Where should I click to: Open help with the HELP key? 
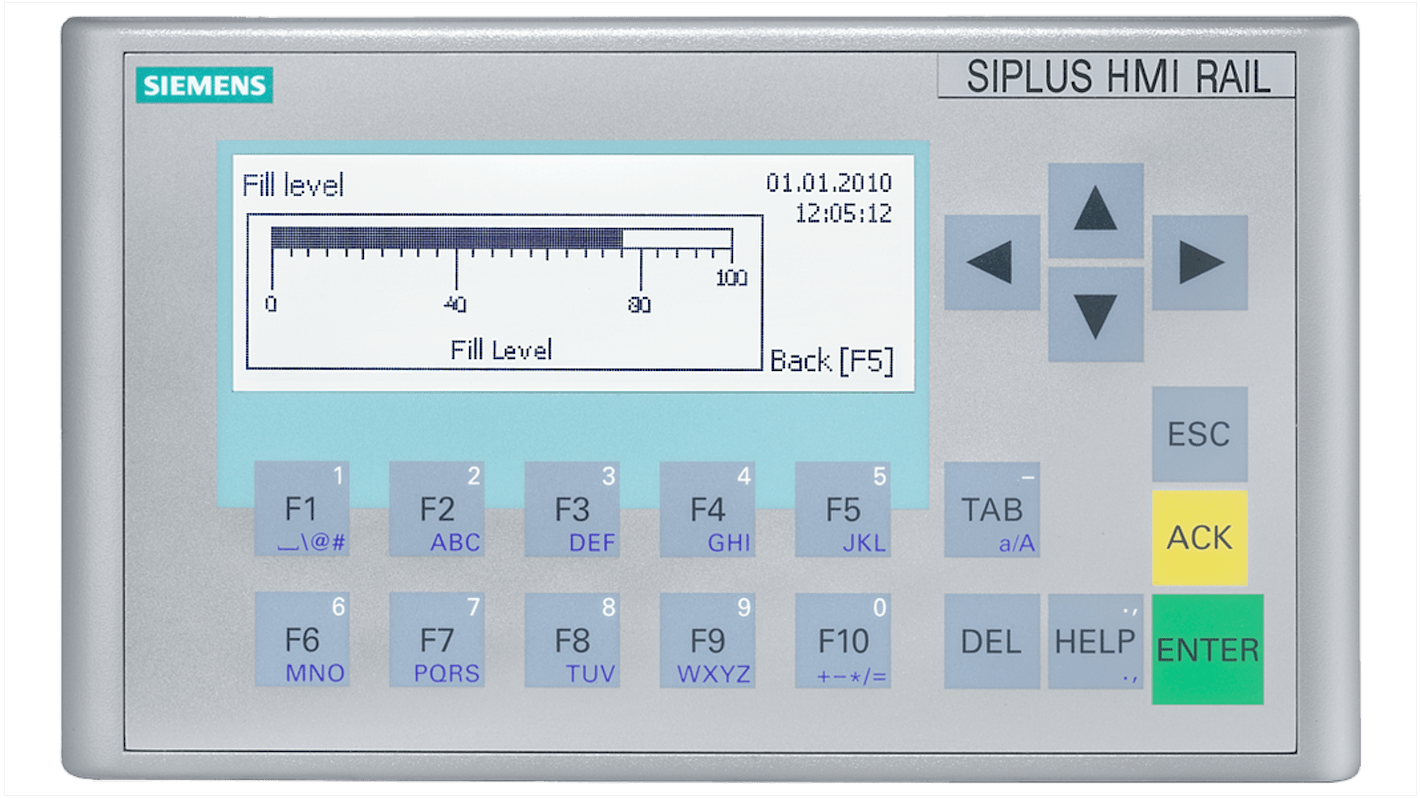(x=1095, y=641)
